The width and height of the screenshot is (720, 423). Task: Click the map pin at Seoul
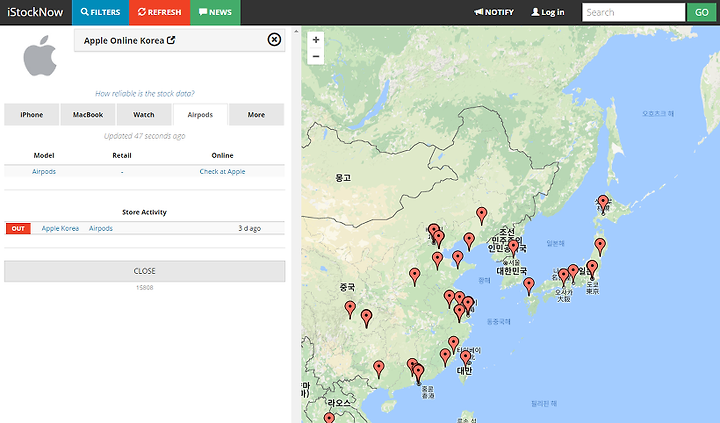[513, 248]
